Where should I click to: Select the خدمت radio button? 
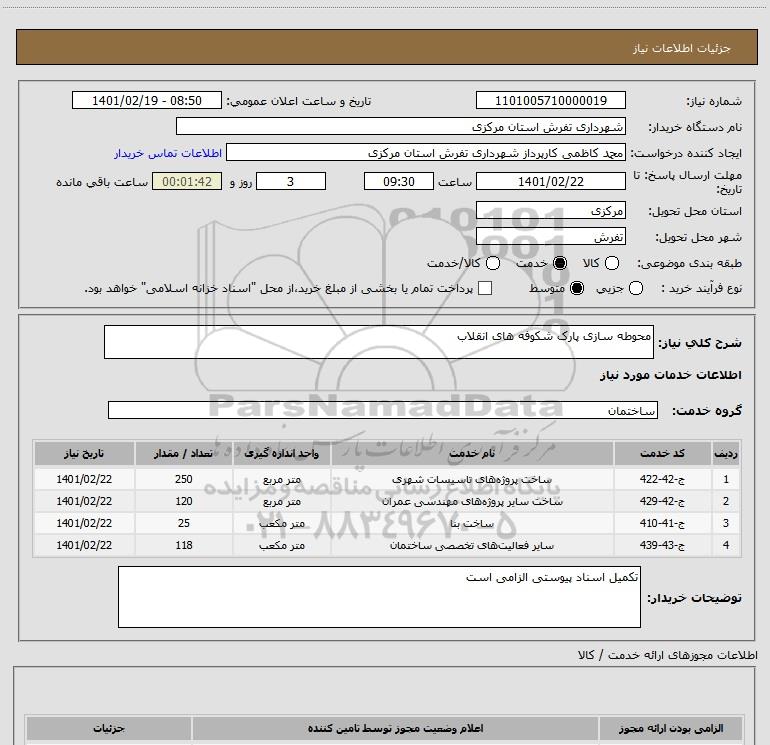[559, 263]
